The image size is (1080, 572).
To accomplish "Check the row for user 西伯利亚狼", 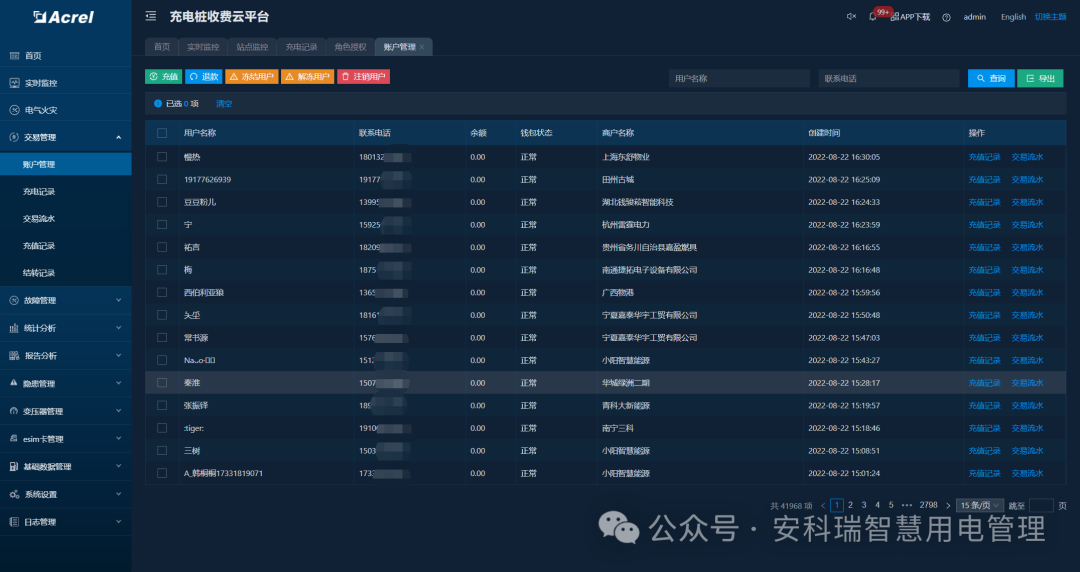I will (162, 292).
